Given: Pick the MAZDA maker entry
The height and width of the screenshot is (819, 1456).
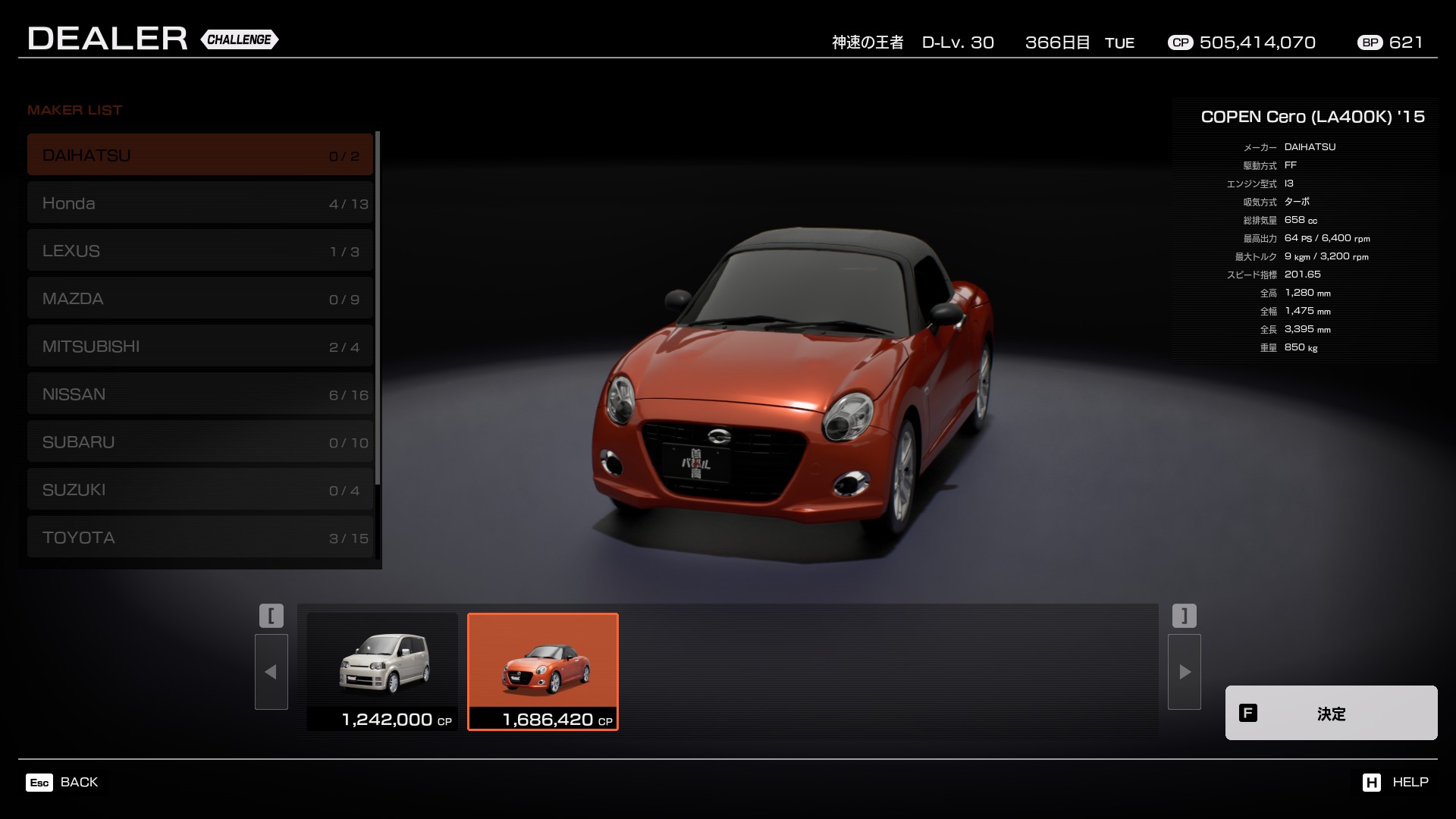Looking at the screenshot, I should click(x=200, y=299).
